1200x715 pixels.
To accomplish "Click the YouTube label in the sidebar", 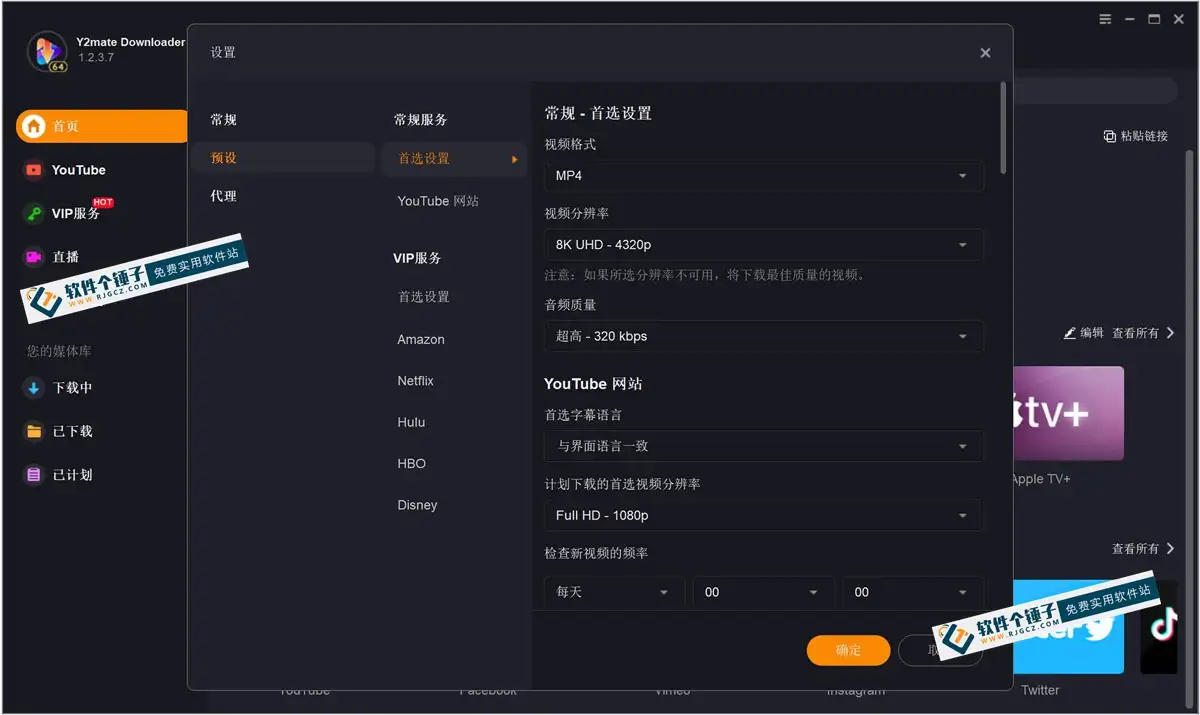I will coord(79,170).
